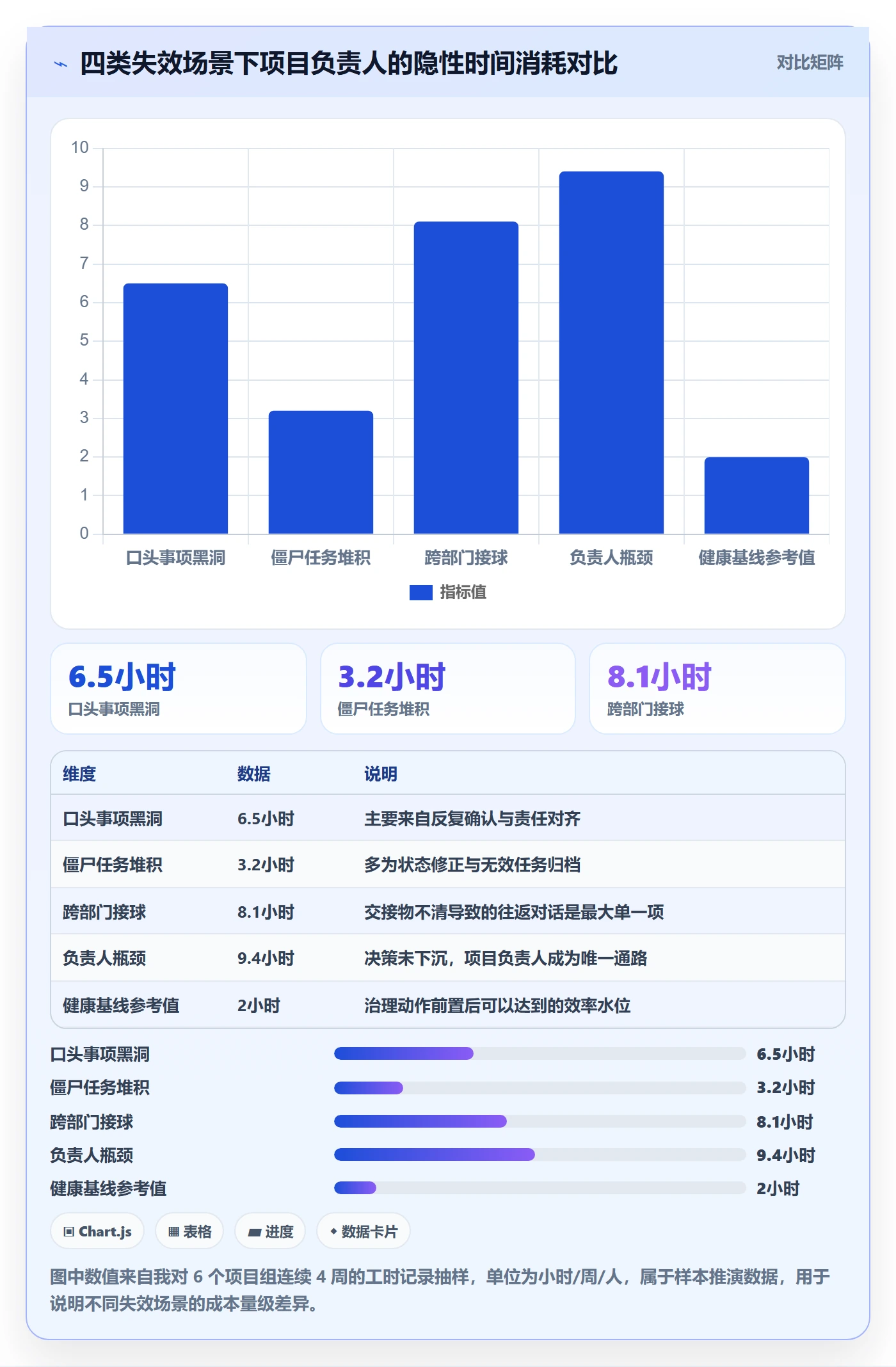Click the footnote text about 6 个项目组
Screen dimensions: 896x1367
click(x=440, y=1290)
